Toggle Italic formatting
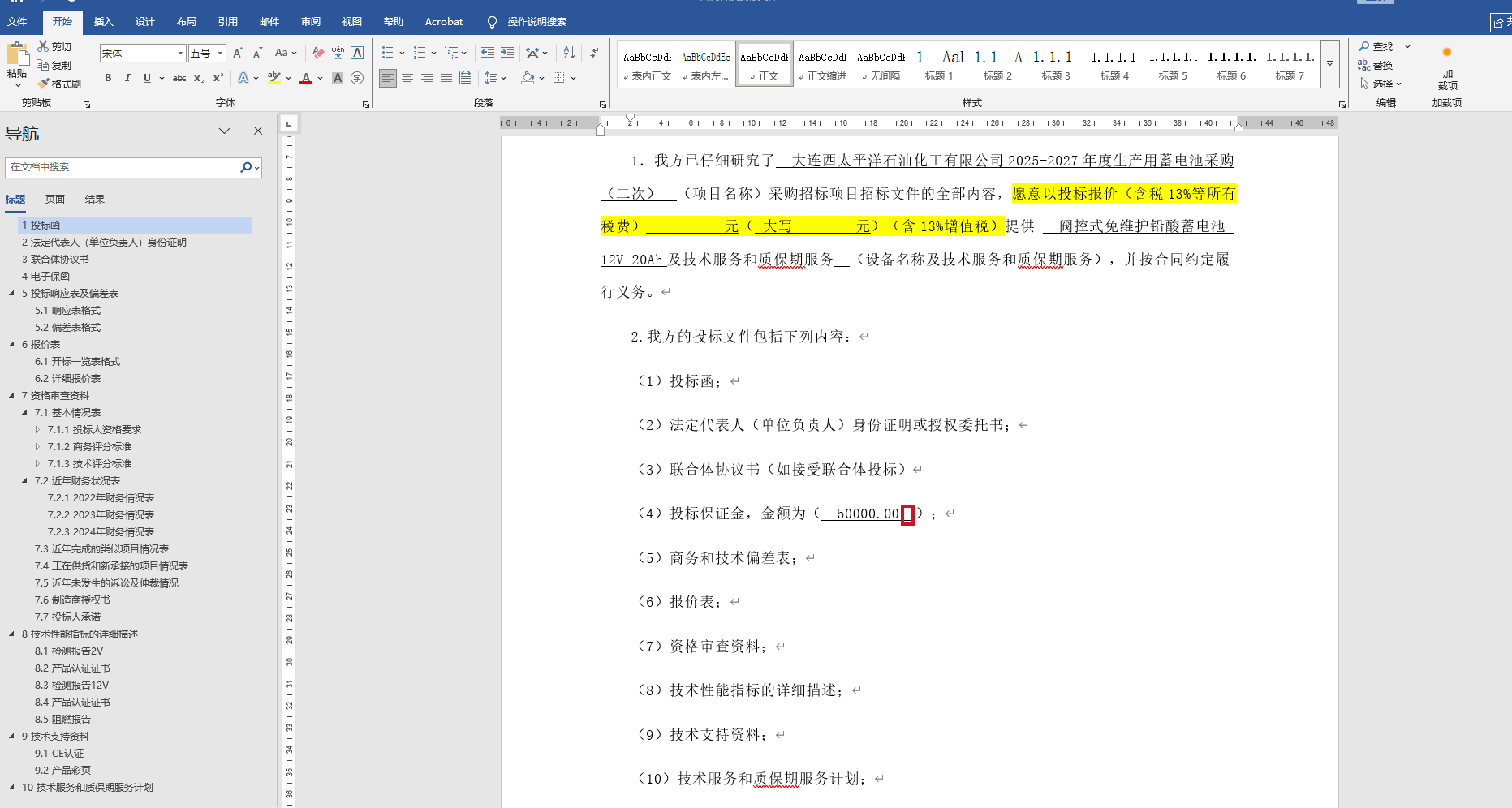Image resolution: width=1512 pixels, height=808 pixels. 127,78
